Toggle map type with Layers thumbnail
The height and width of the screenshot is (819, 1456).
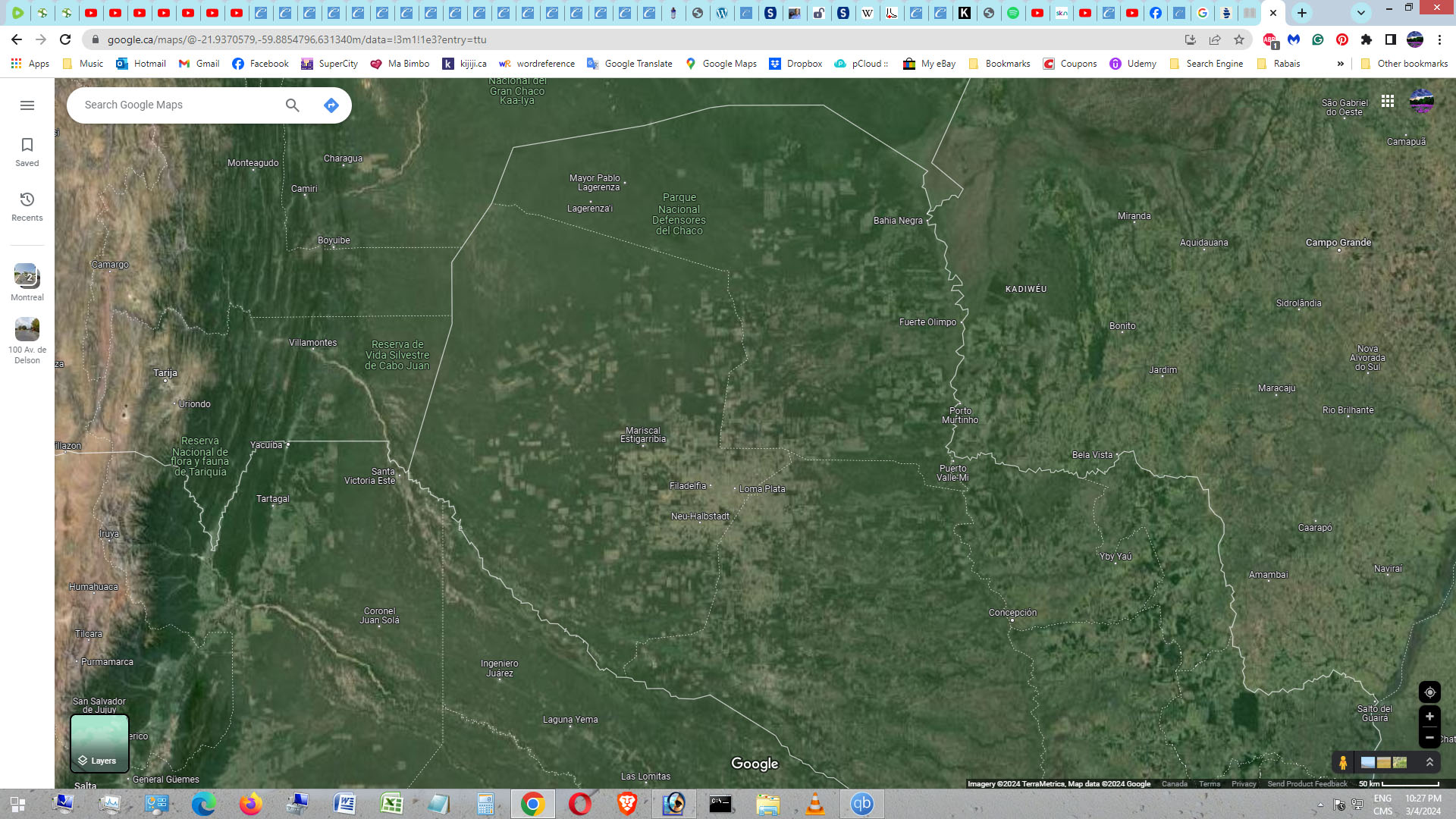click(x=99, y=743)
